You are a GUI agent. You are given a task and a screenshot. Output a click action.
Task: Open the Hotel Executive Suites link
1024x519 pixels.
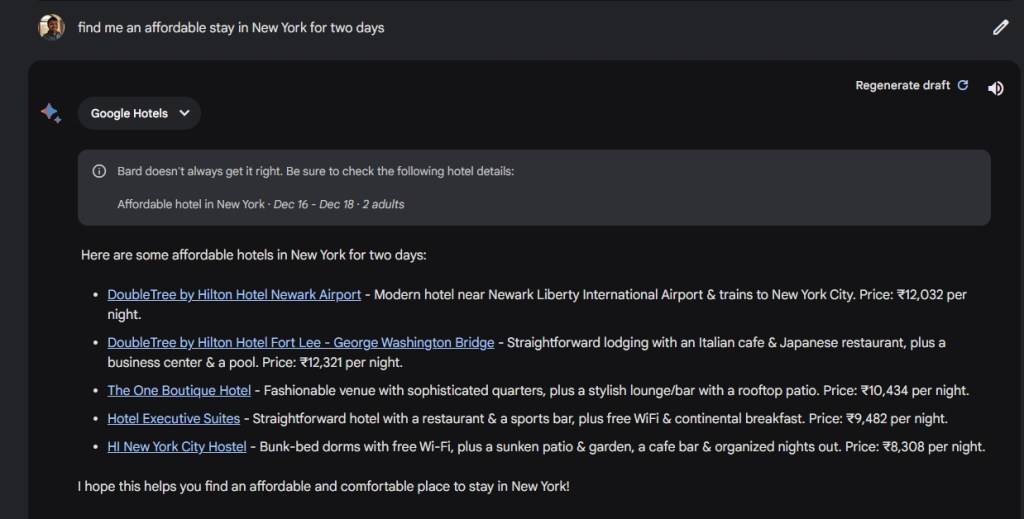point(174,418)
